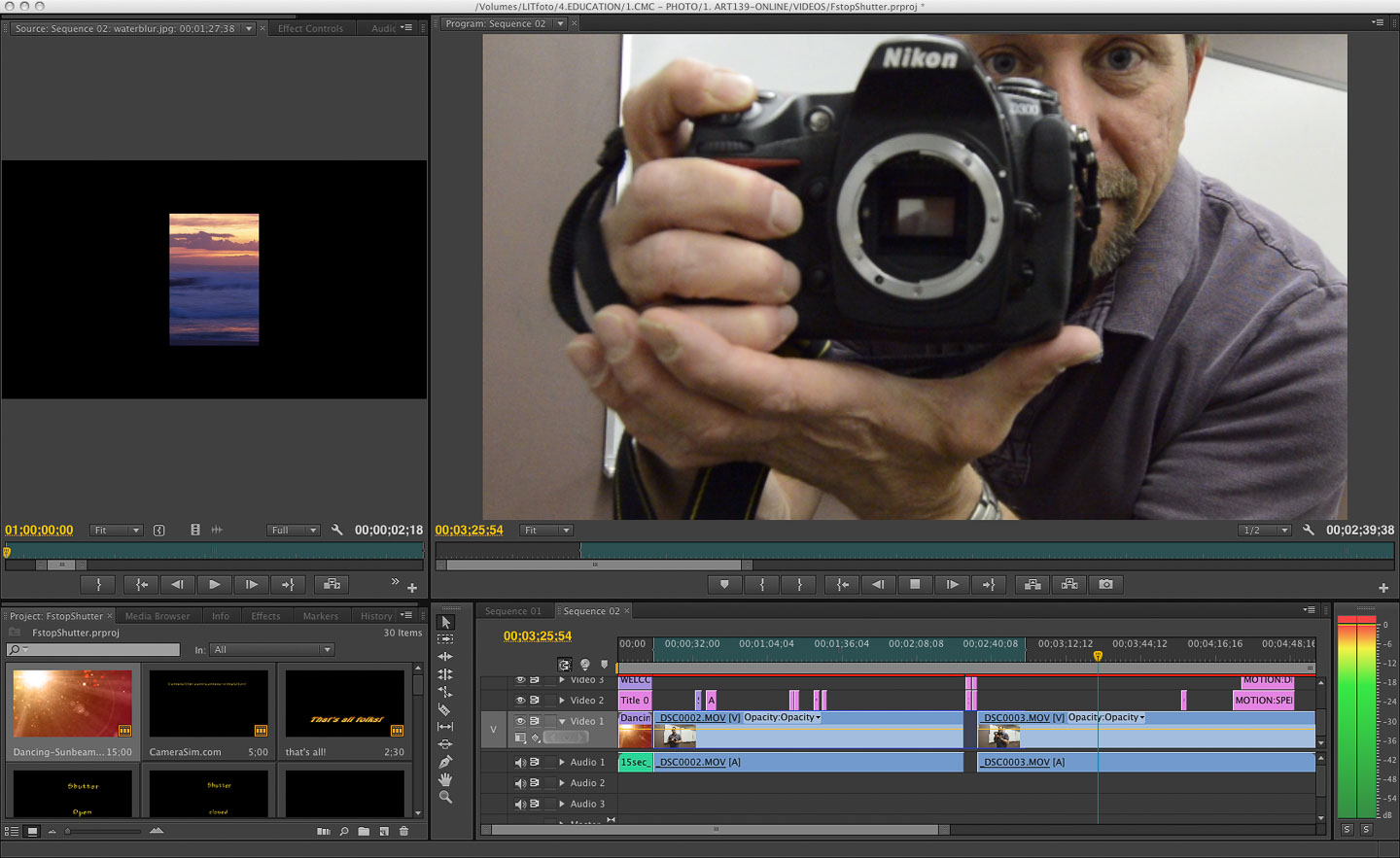Select the Selection arrow tool
1400x858 pixels.
(446, 622)
